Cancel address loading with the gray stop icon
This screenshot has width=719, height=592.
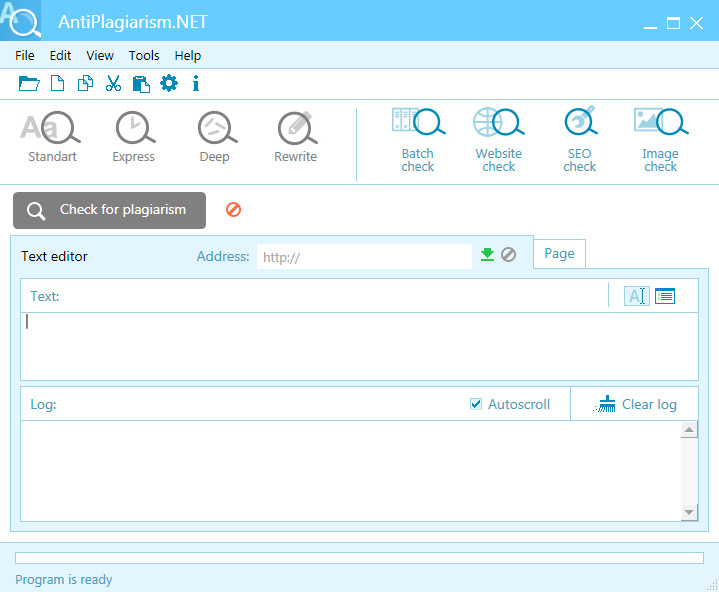(509, 255)
